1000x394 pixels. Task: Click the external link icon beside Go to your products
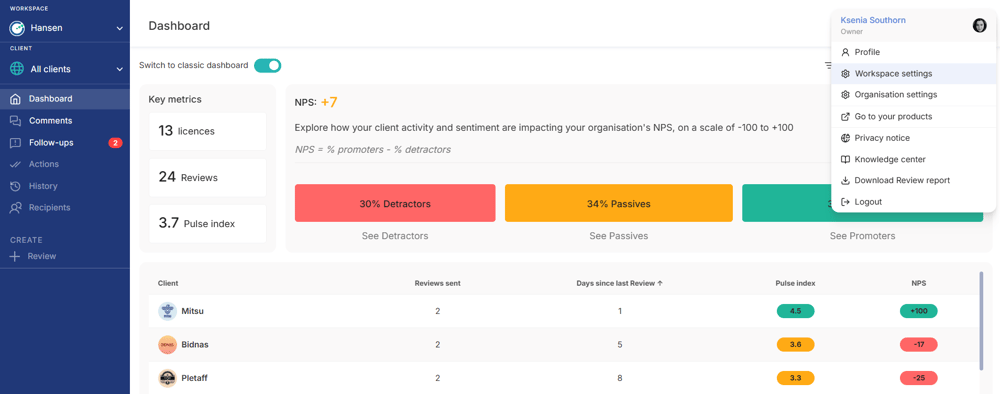pyautogui.click(x=846, y=117)
